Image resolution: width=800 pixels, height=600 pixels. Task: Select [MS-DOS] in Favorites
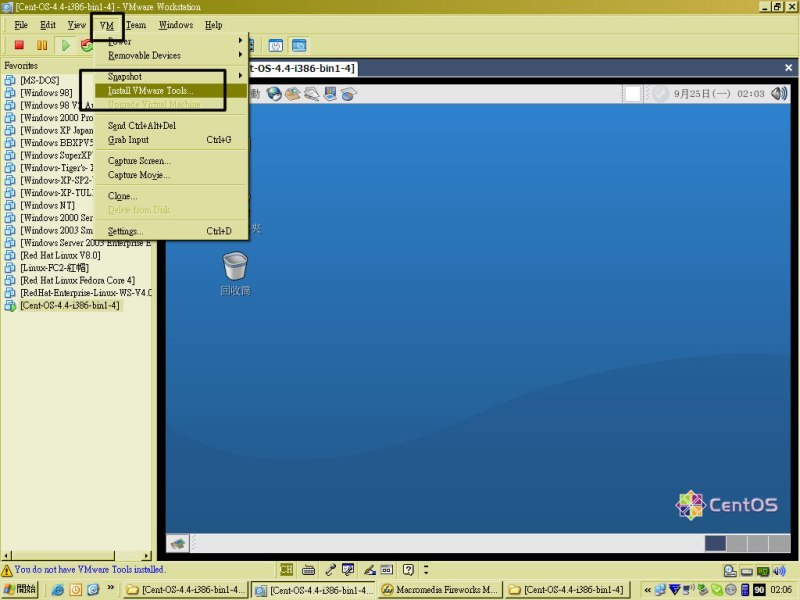(x=39, y=80)
